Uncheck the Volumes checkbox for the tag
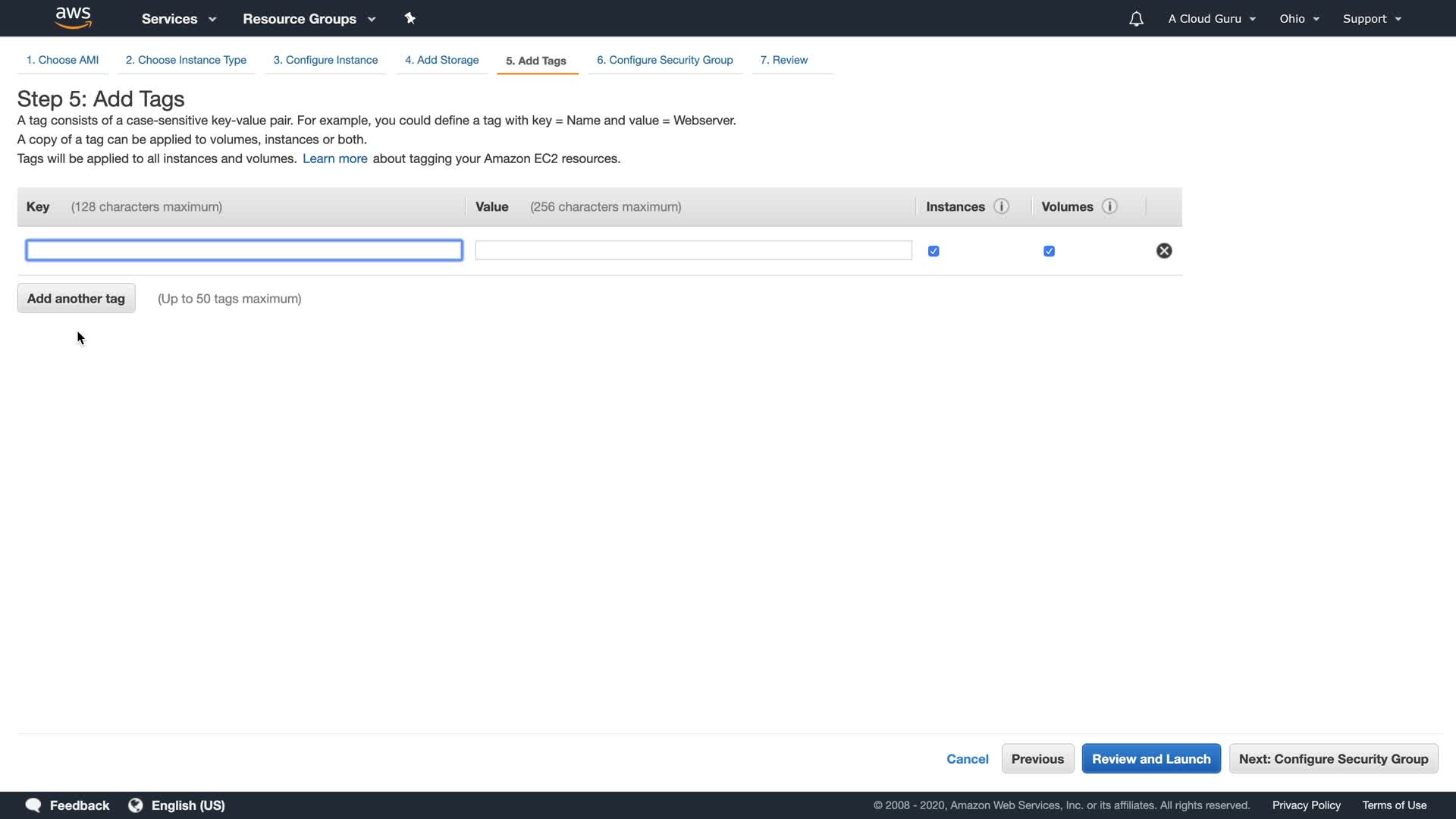The image size is (1456, 819). click(1049, 251)
